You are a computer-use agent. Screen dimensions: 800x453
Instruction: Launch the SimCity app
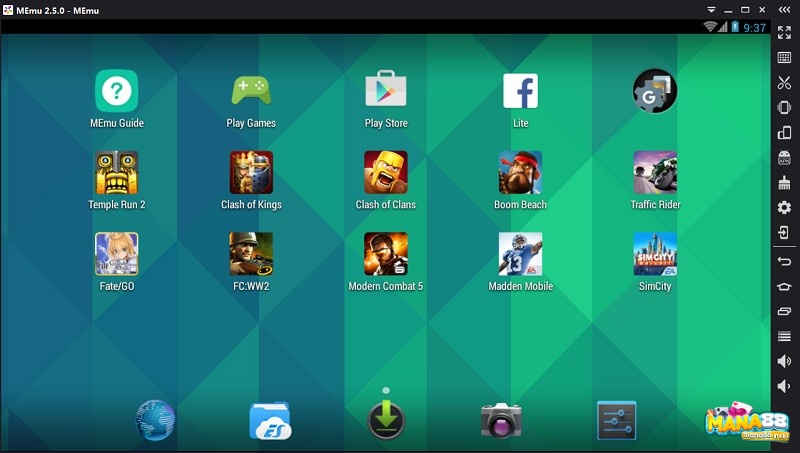click(x=655, y=254)
